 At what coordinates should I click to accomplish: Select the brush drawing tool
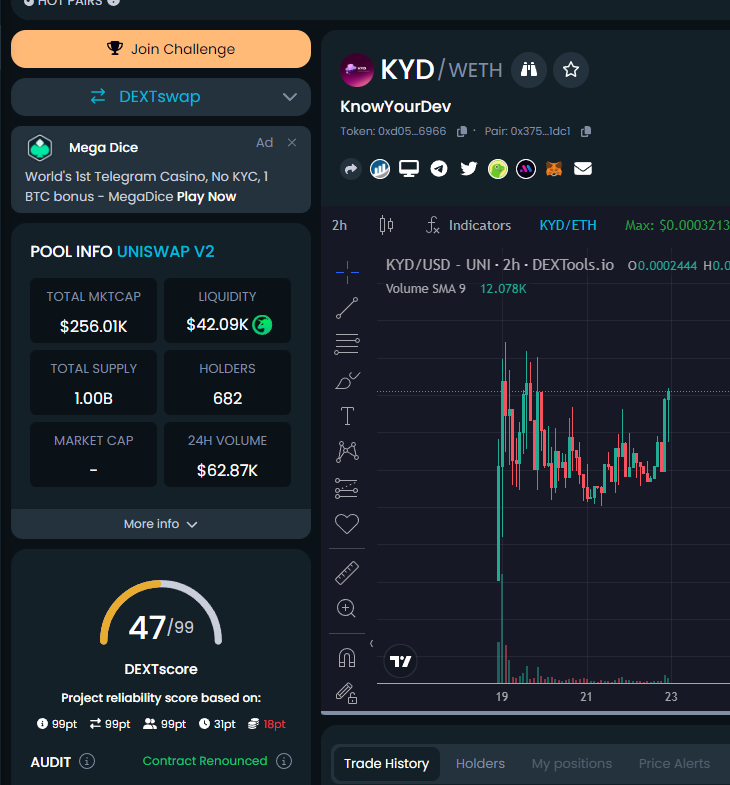pyautogui.click(x=347, y=380)
